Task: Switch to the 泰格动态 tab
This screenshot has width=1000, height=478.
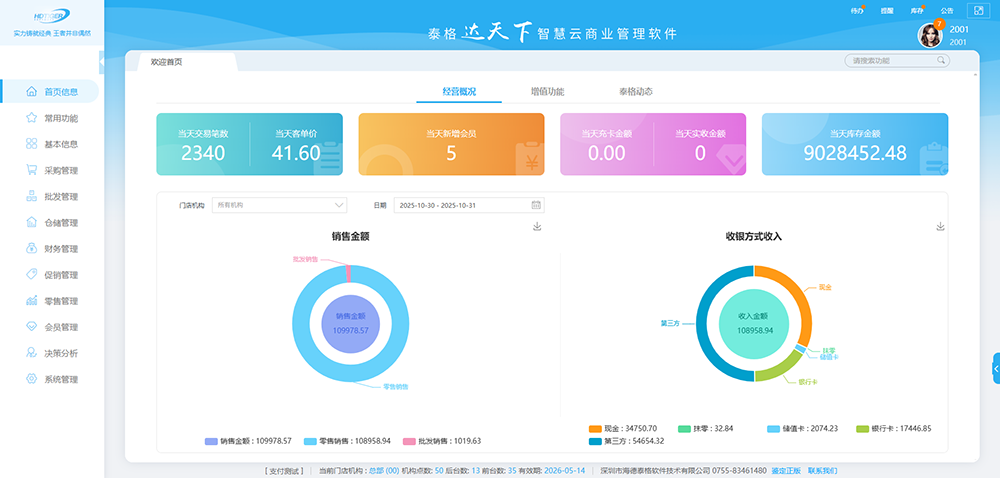Action: (635, 92)
